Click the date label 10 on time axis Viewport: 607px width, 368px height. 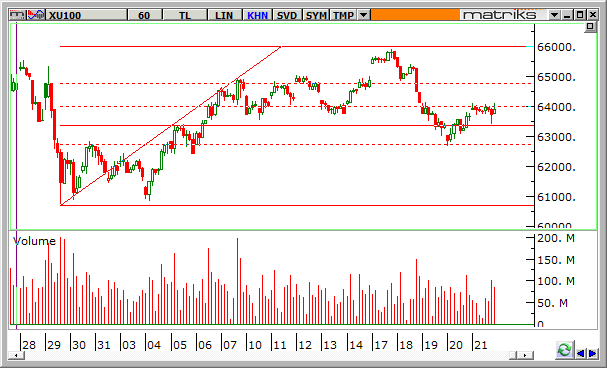(255, 344)
